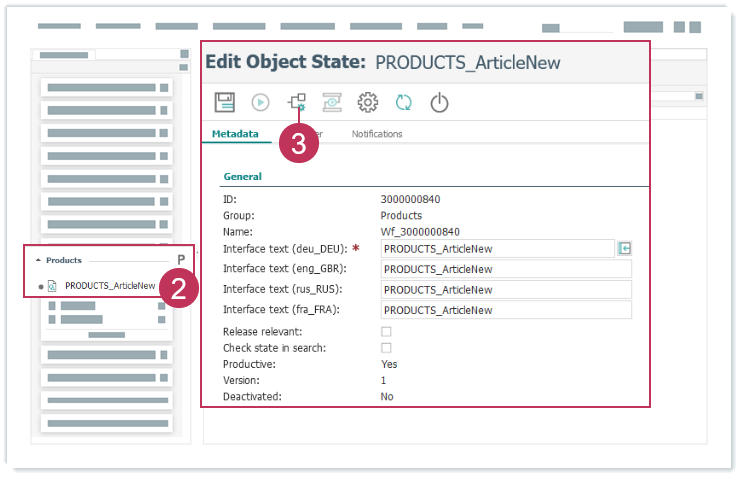
Task: Open the workflow designer diagram icon
Action: [x=296, y=101]
